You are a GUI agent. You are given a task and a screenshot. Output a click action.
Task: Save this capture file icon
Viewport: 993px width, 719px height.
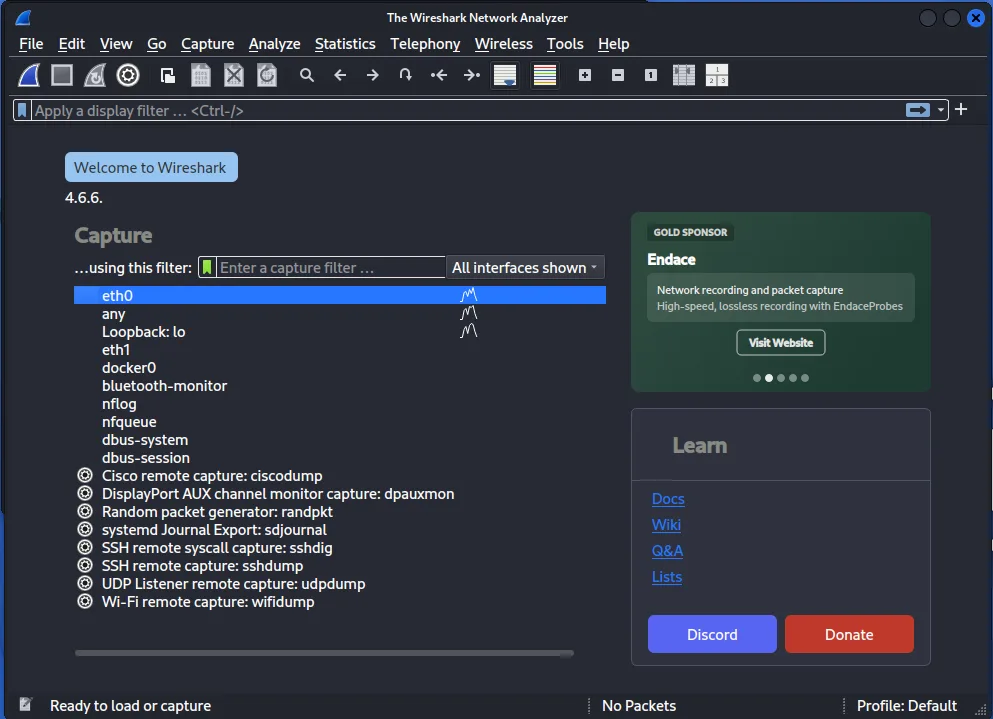coord(201,75)
